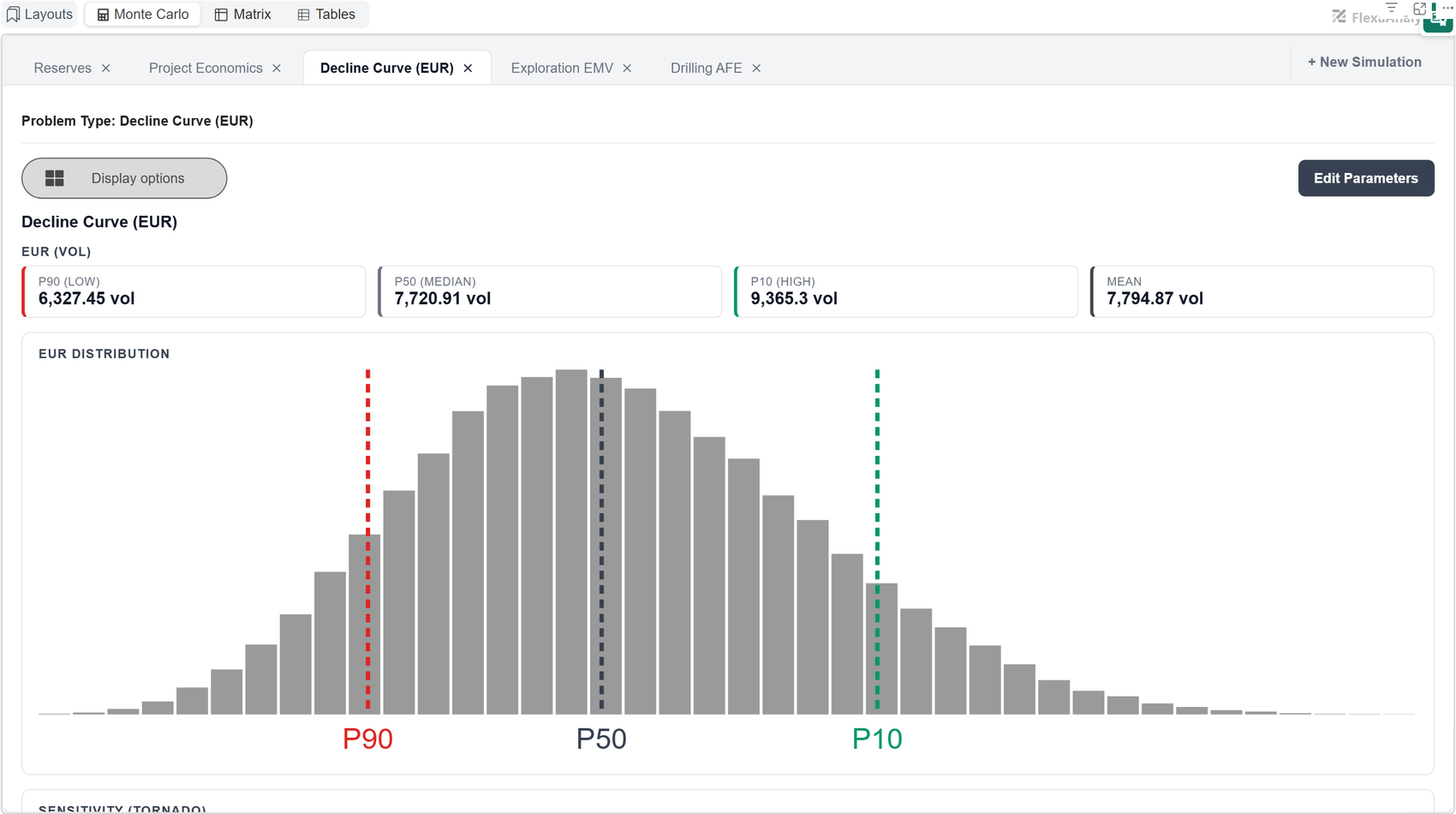Click the focus mode expand icon
This screenshot has height=814, width=1456.
coord(1419,8)
